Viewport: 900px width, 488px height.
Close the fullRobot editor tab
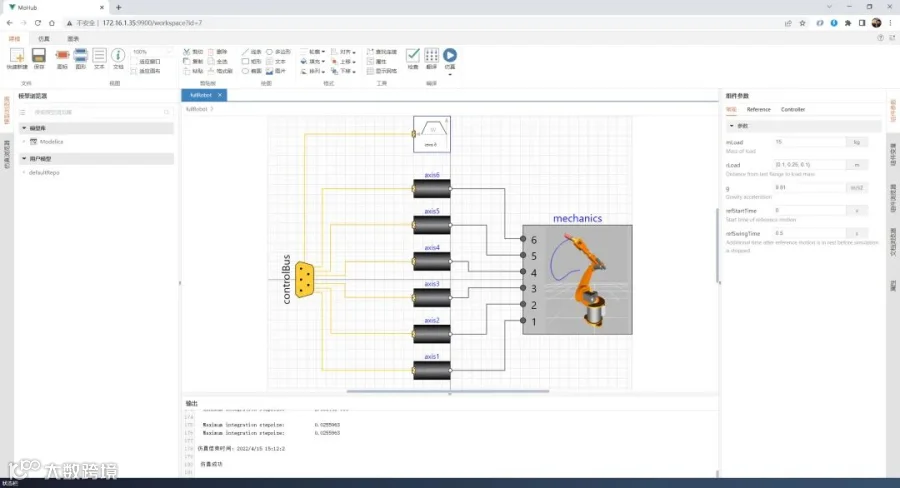point(220,95)
